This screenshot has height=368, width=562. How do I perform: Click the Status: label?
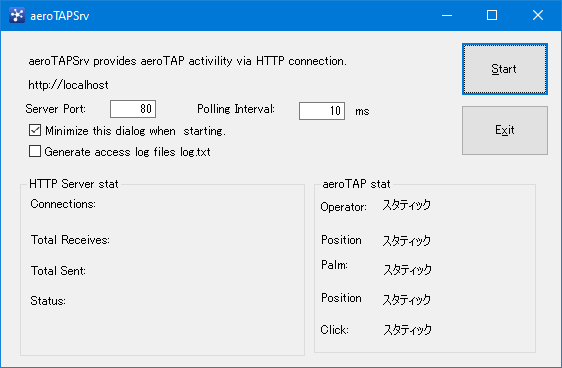coord(48,301)
